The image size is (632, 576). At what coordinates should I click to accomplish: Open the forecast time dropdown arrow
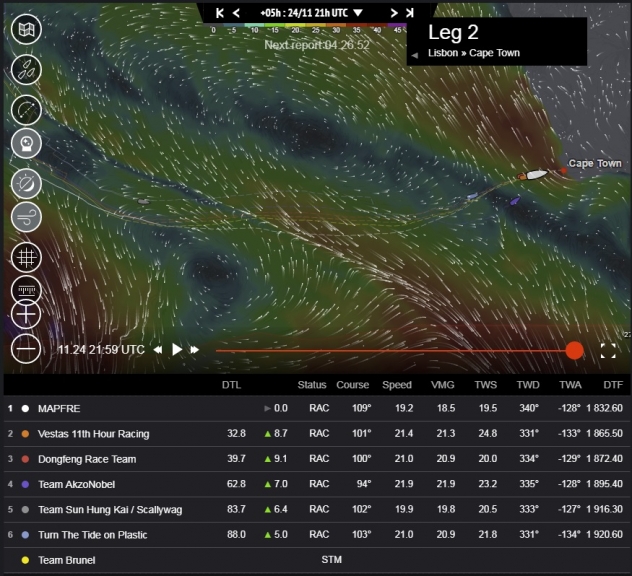pyautogui.click(x=358, y=13)
